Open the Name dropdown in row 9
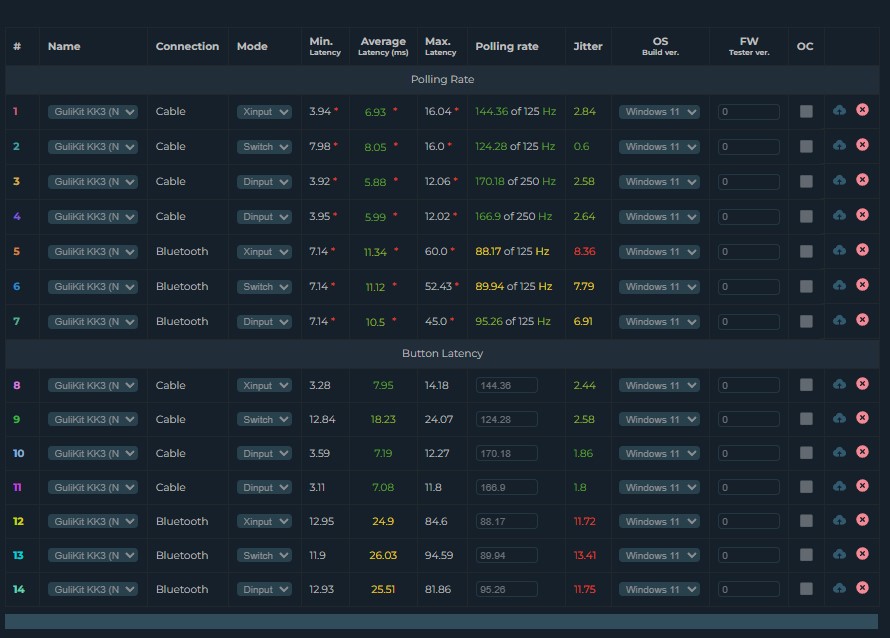The width and height of the screenshot is (890, 638). [x=93, y=419]
